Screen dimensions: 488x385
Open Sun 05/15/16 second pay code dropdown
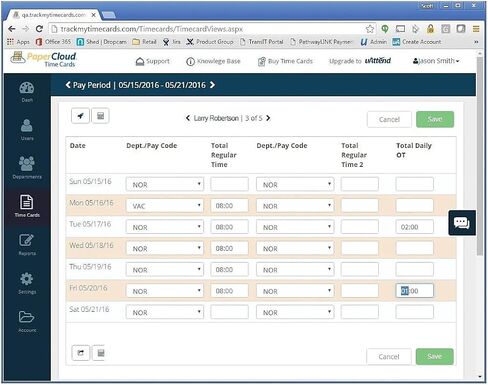click(x=295, y=184)
